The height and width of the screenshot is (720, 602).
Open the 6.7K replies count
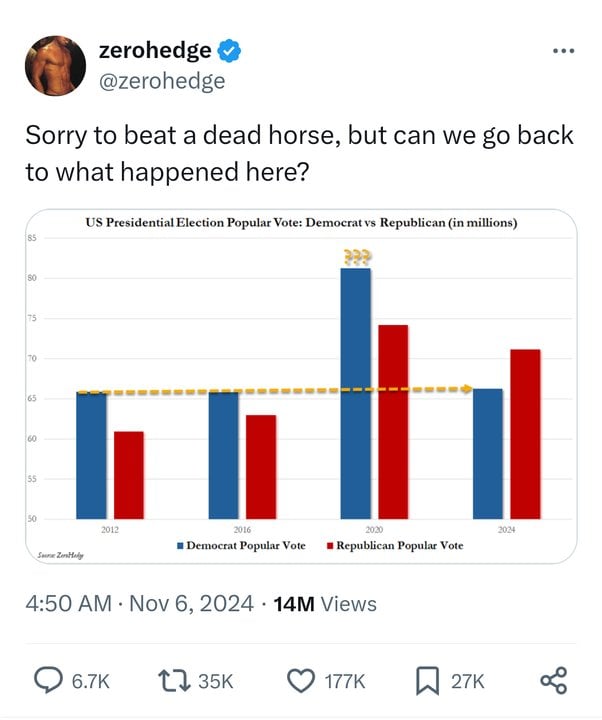tap(91, 681)
